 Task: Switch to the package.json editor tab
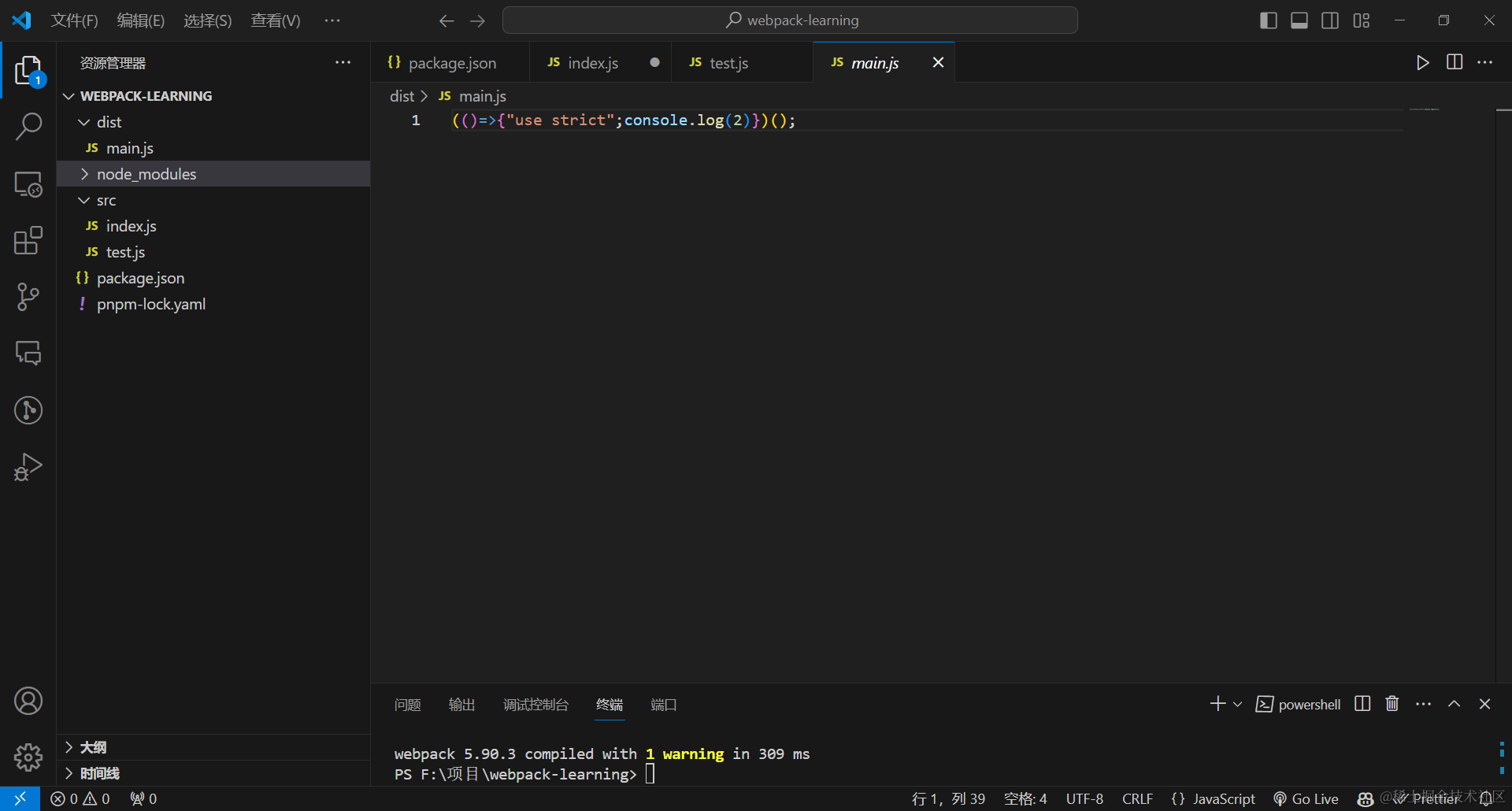(450, 63)
